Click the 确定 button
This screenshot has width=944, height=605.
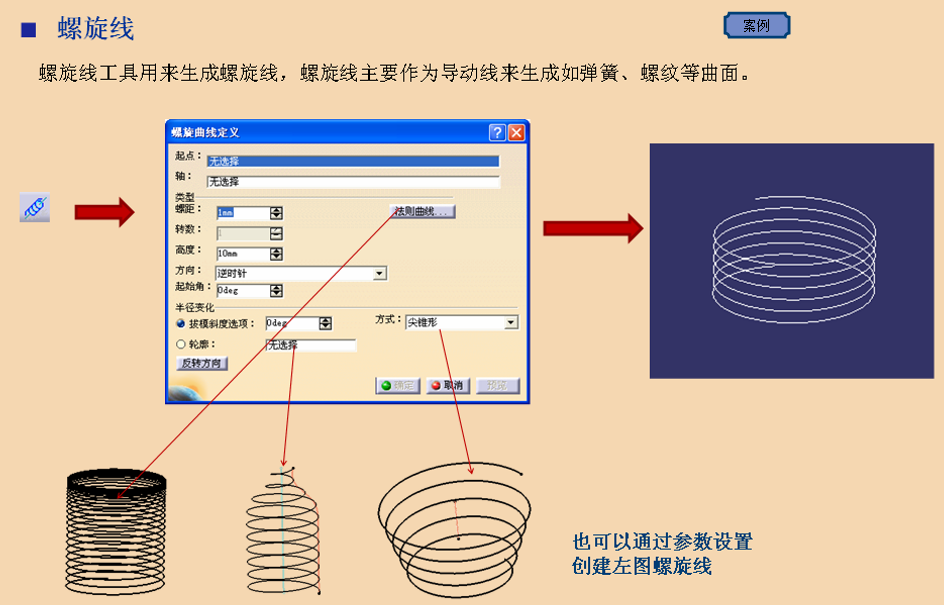click(x=397, y=385)
